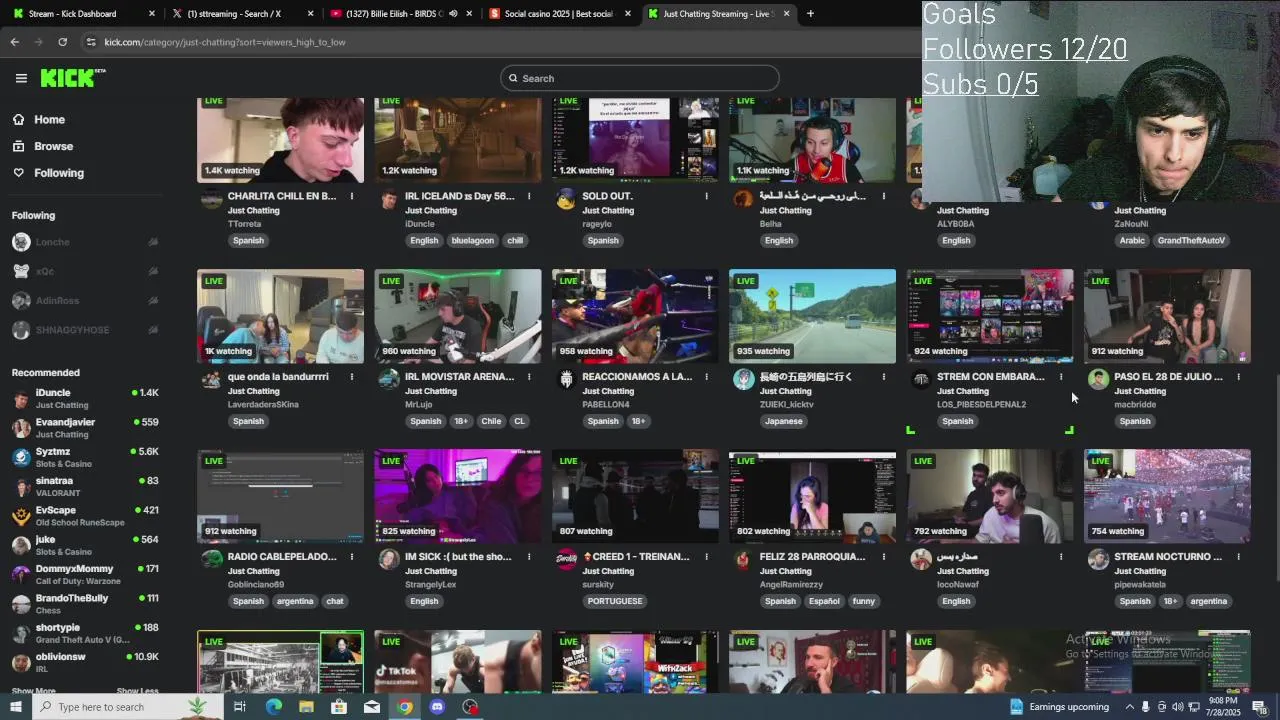Open options menu for STREM CON EMBARA stream

pos(1061,377)
